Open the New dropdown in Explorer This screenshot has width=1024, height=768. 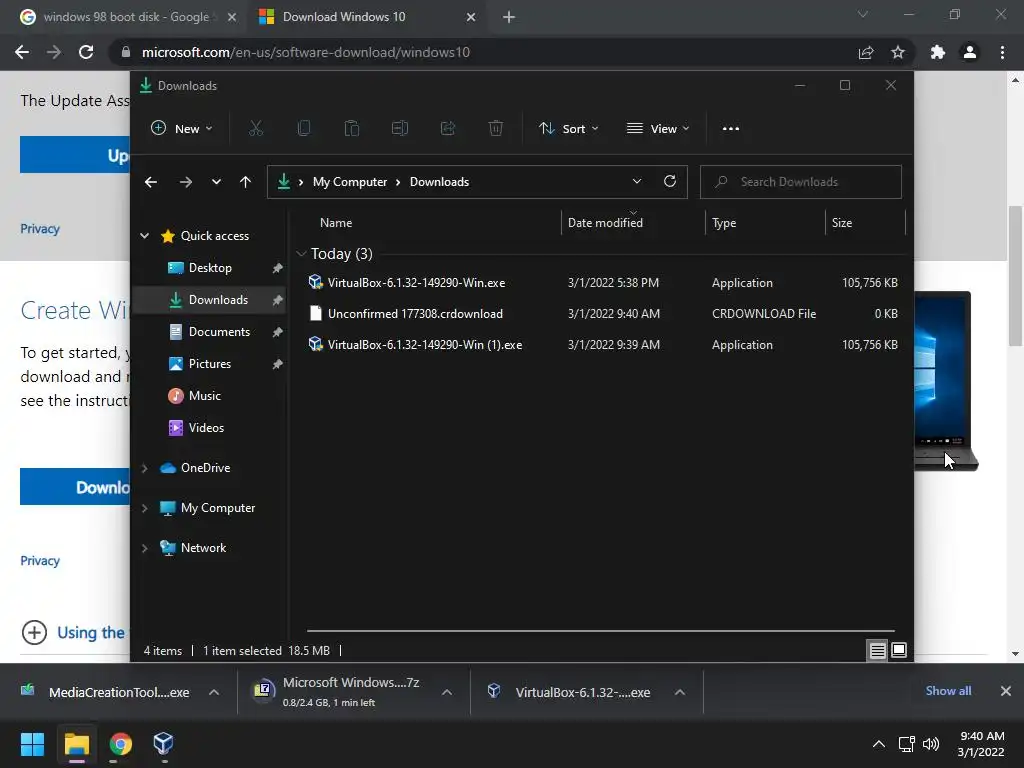182,129
